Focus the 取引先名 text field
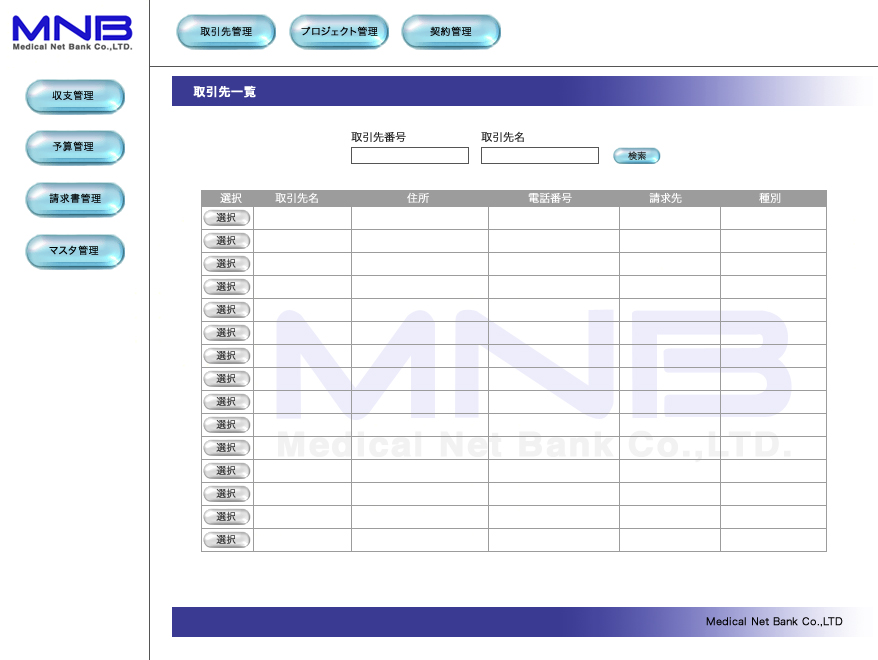878x660 pixels. point(539,156)
